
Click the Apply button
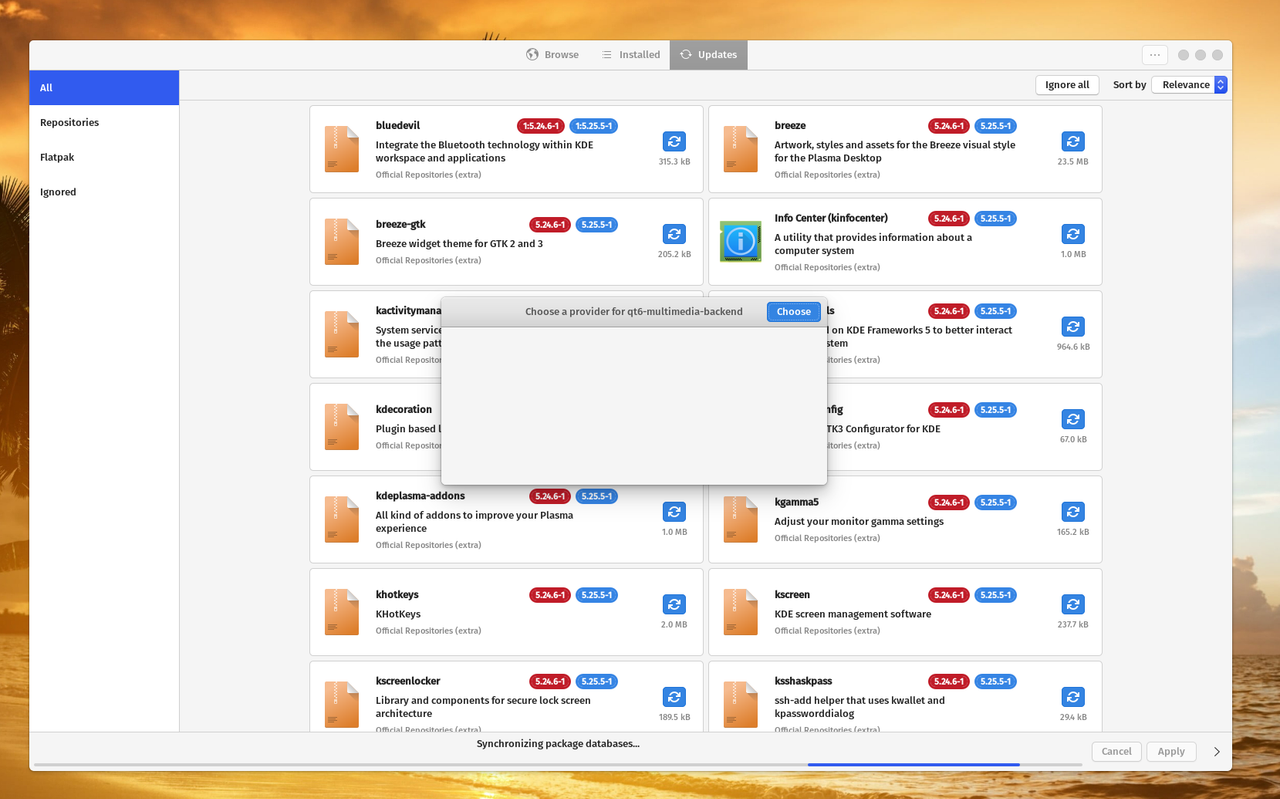1171,751
